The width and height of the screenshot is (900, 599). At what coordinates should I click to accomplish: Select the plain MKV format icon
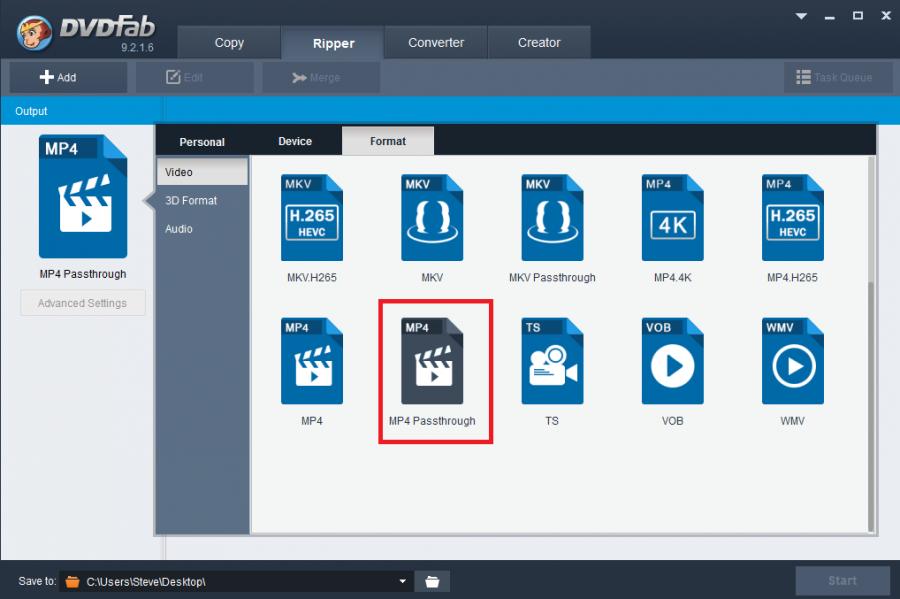[x=432, y=219]
